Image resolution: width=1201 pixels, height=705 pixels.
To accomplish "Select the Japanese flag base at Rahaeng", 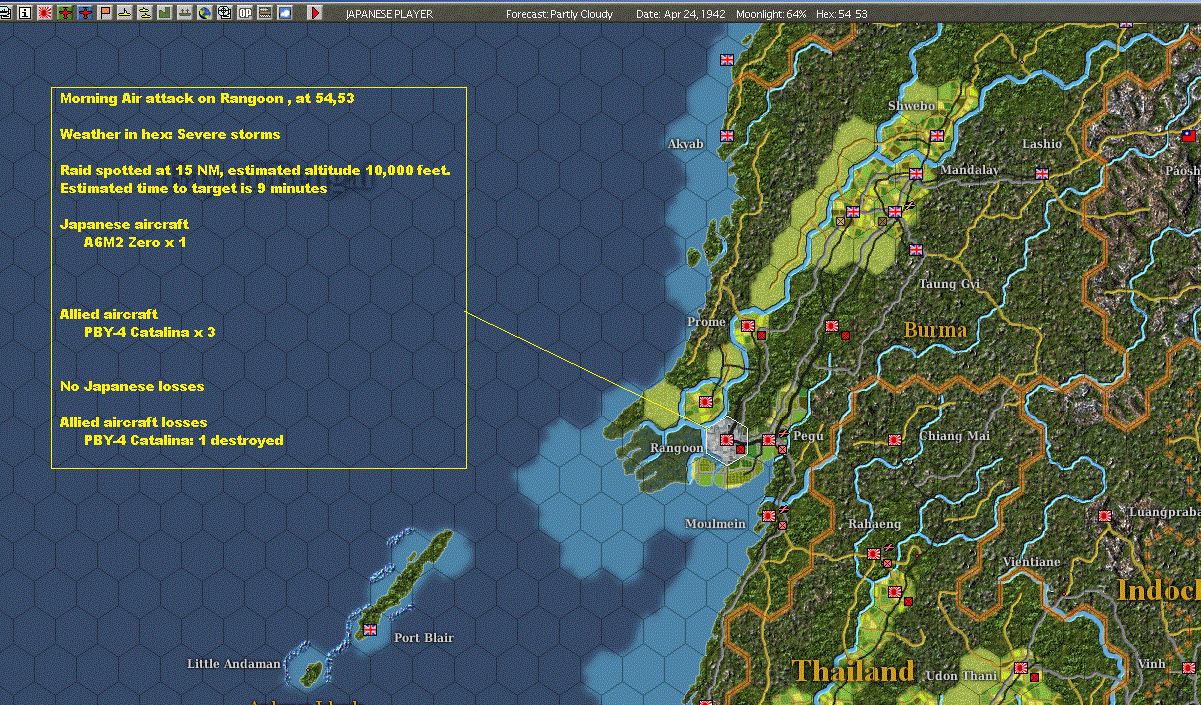I will 874,553.
